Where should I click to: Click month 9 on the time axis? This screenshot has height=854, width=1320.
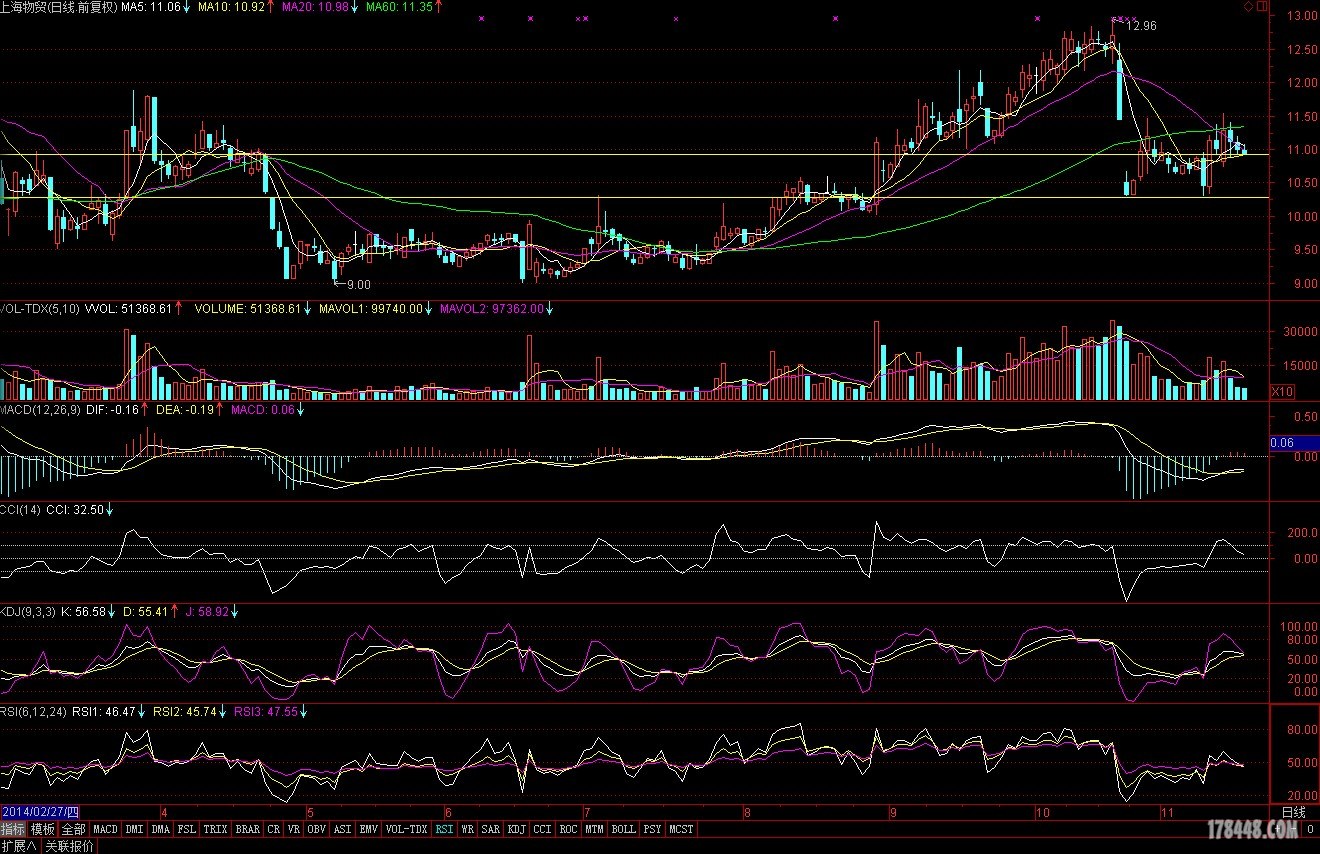[x=894, y=813]
